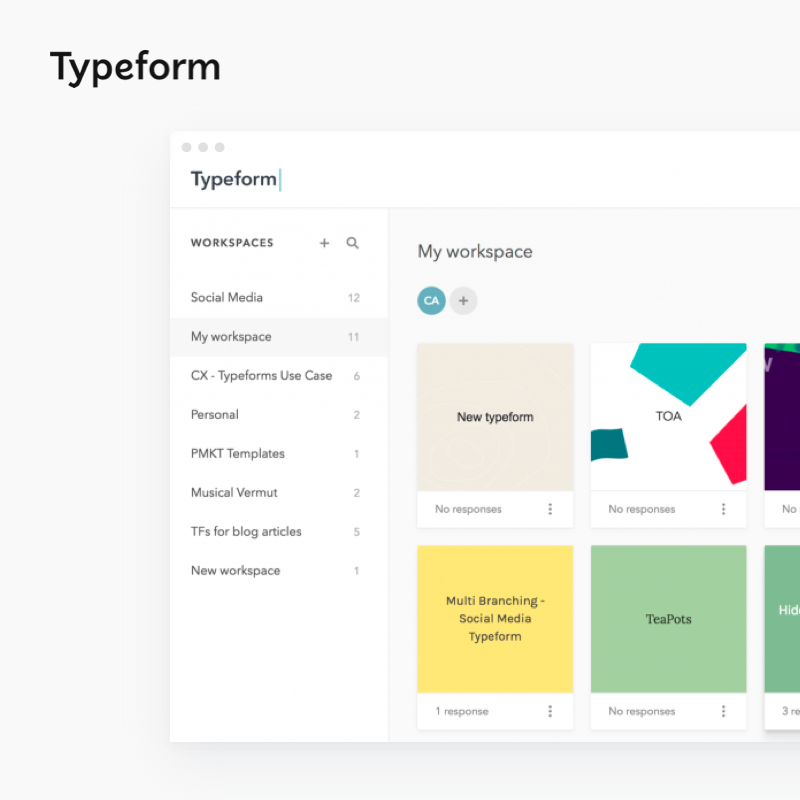Open the PMKT Templates workspace
Viewport: 800px width, 800px height.
click(x=279, y=454)
